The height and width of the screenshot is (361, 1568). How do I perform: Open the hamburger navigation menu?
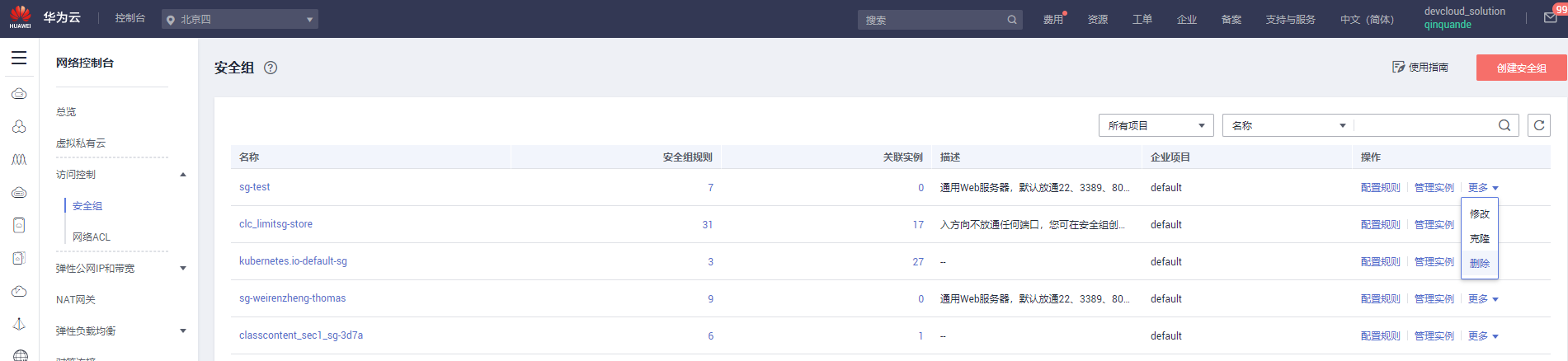pyautogui.click(x=19, y=58)
